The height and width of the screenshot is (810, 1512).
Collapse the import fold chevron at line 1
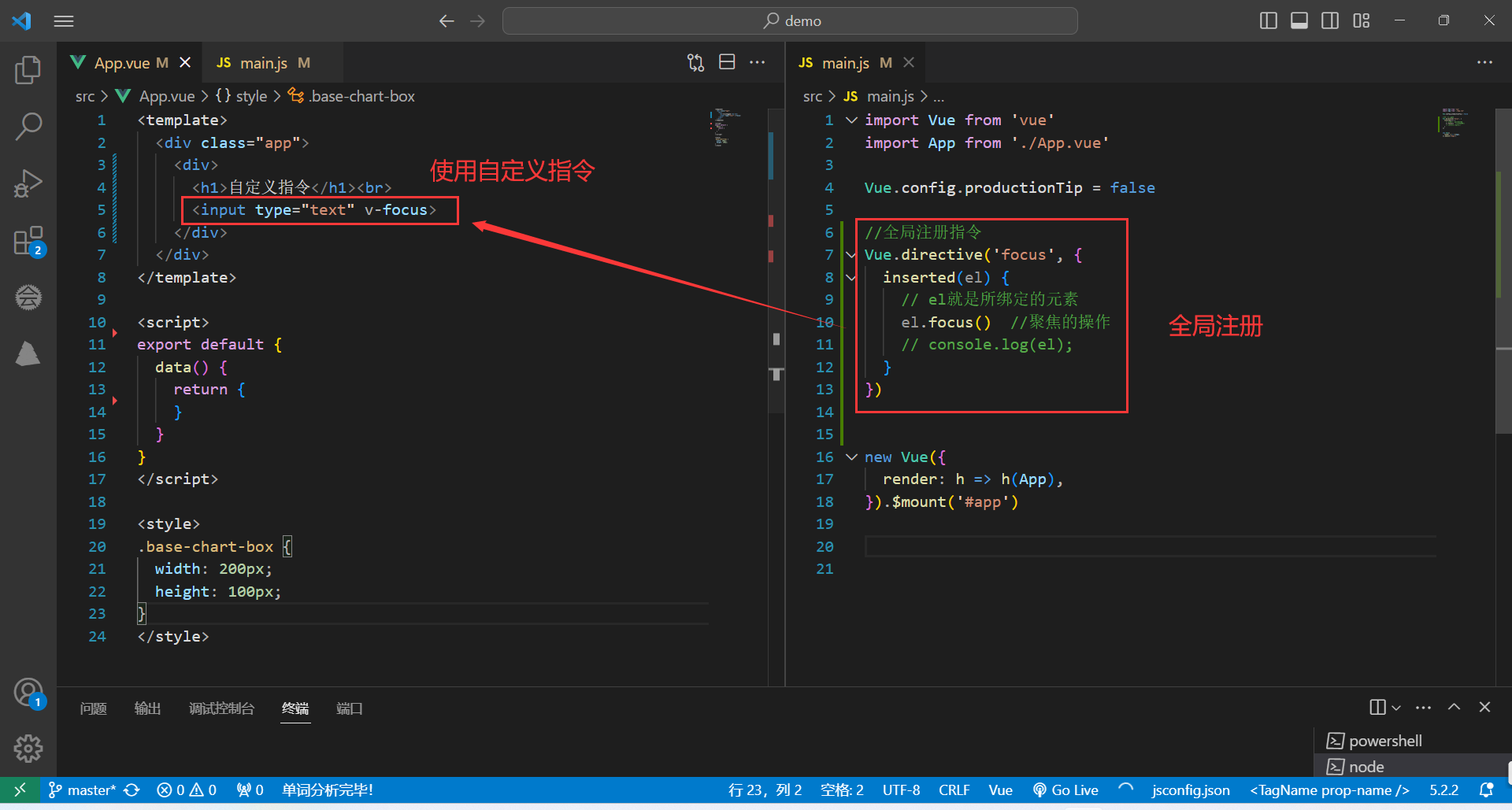click(851, 120)
